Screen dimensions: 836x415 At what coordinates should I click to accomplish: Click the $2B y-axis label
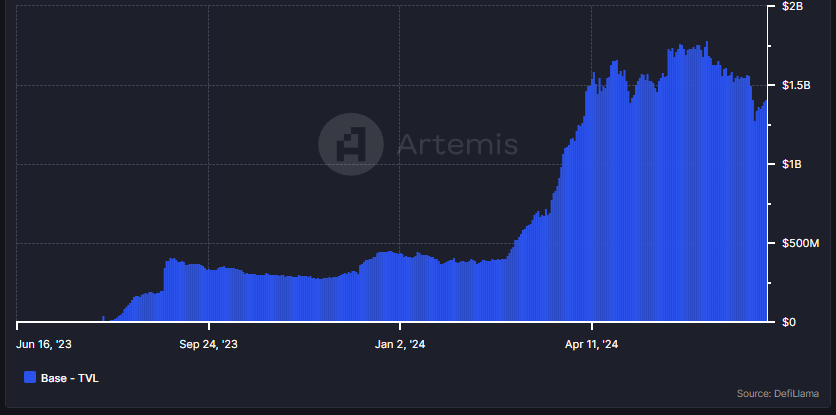[x=790, y=7]
